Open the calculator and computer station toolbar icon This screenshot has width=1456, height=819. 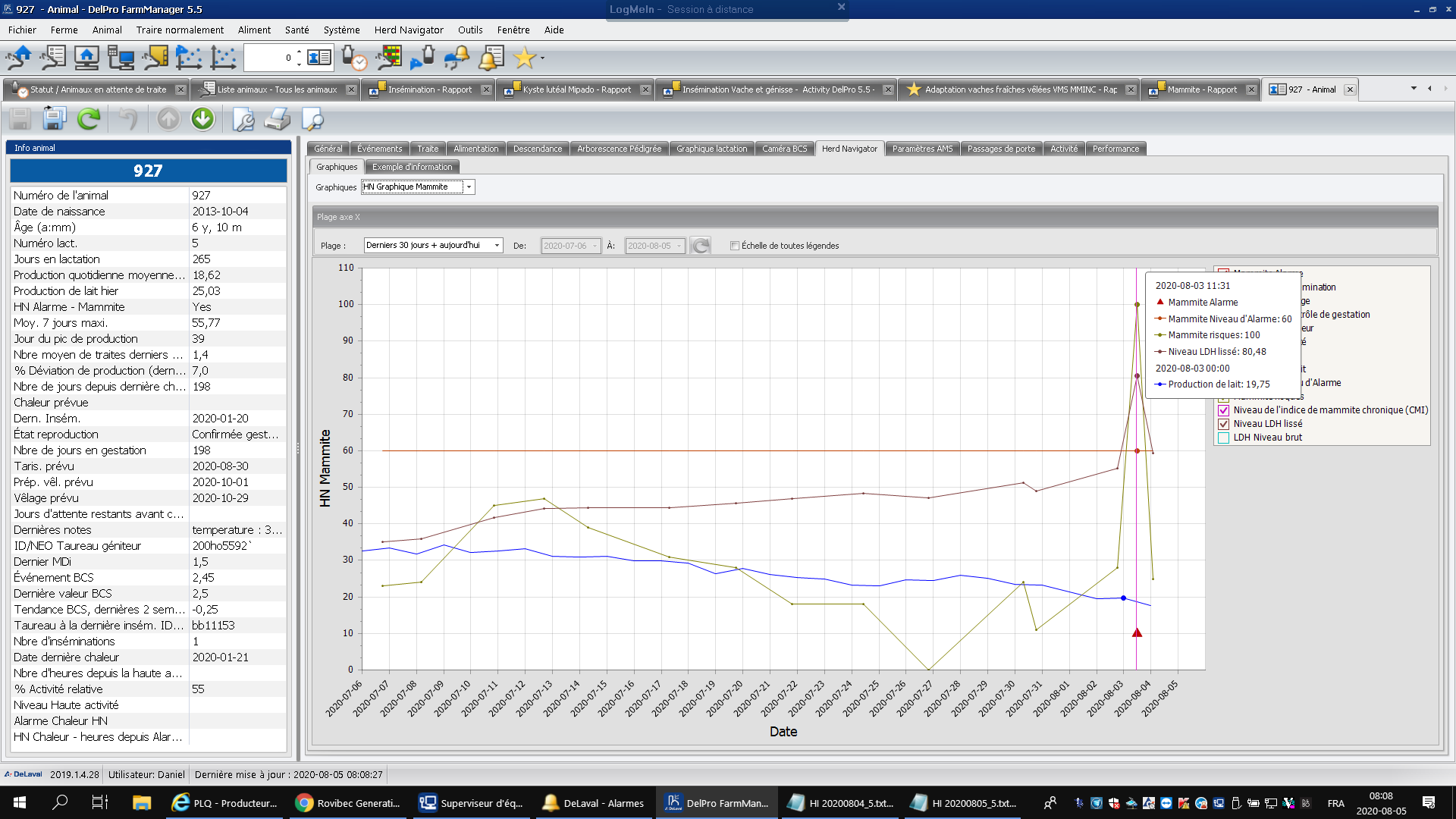click(x=121, y=58)
